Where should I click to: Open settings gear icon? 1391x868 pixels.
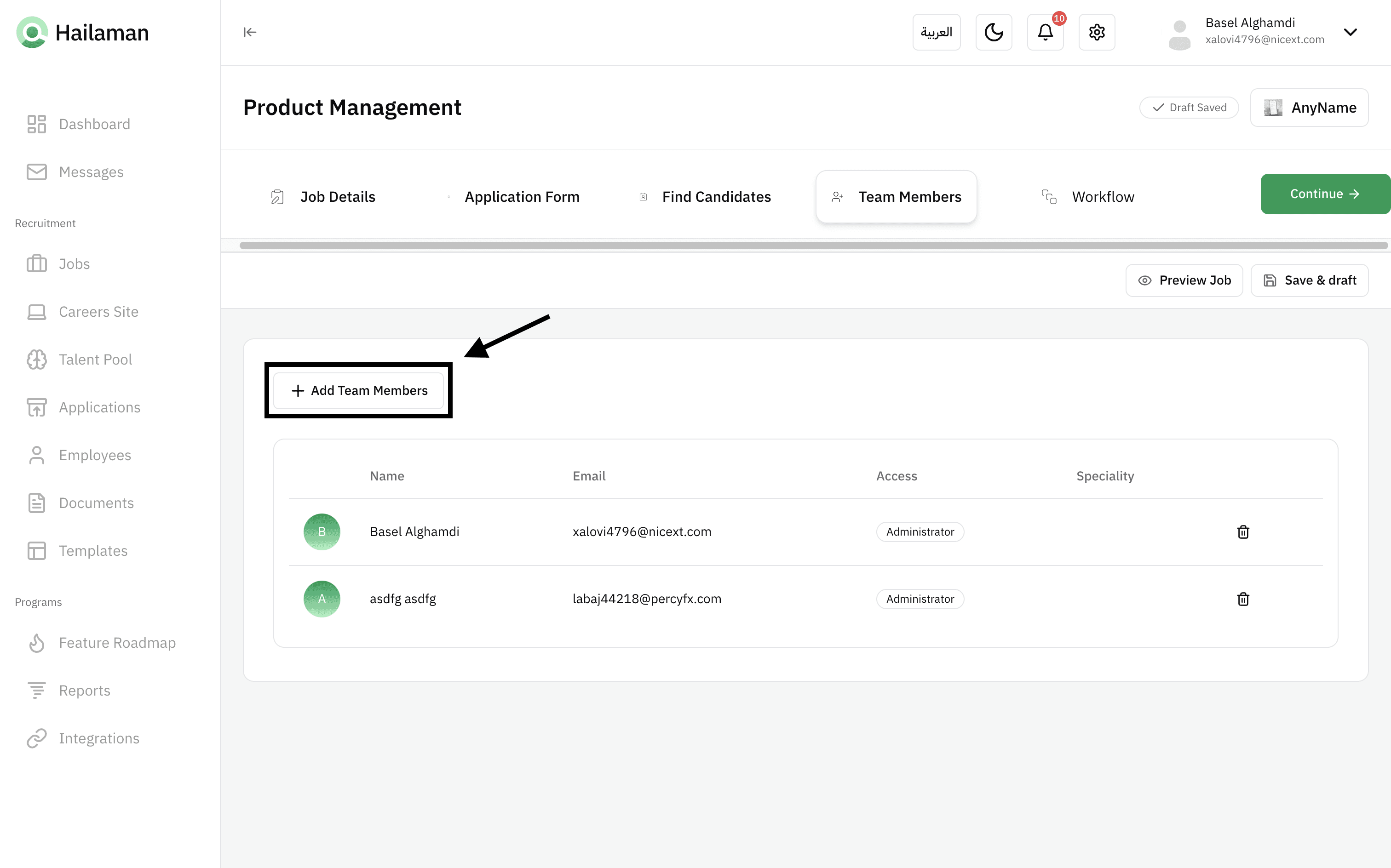[x=1096, y=32]
